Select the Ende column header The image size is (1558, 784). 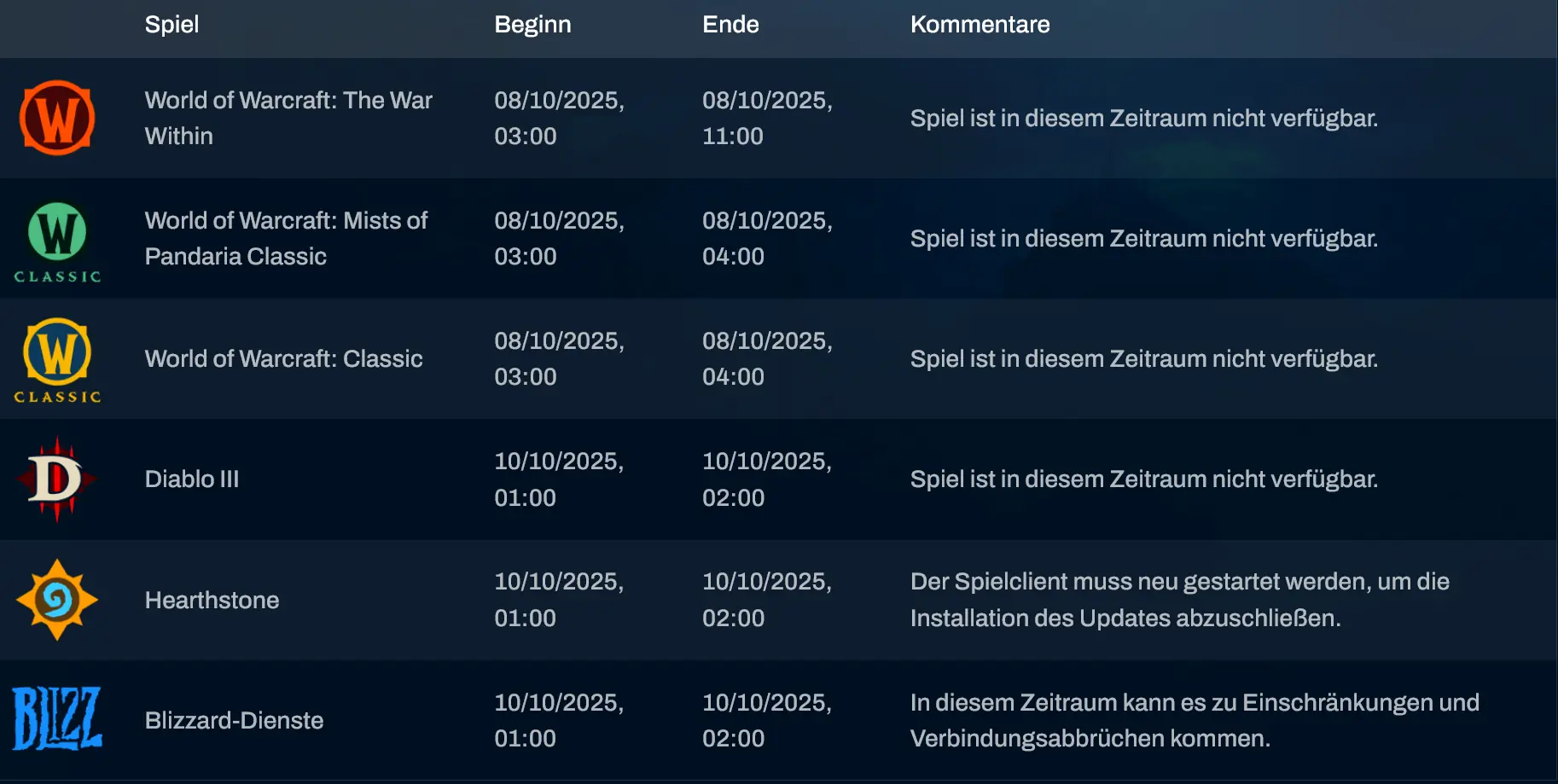[730, 24]
